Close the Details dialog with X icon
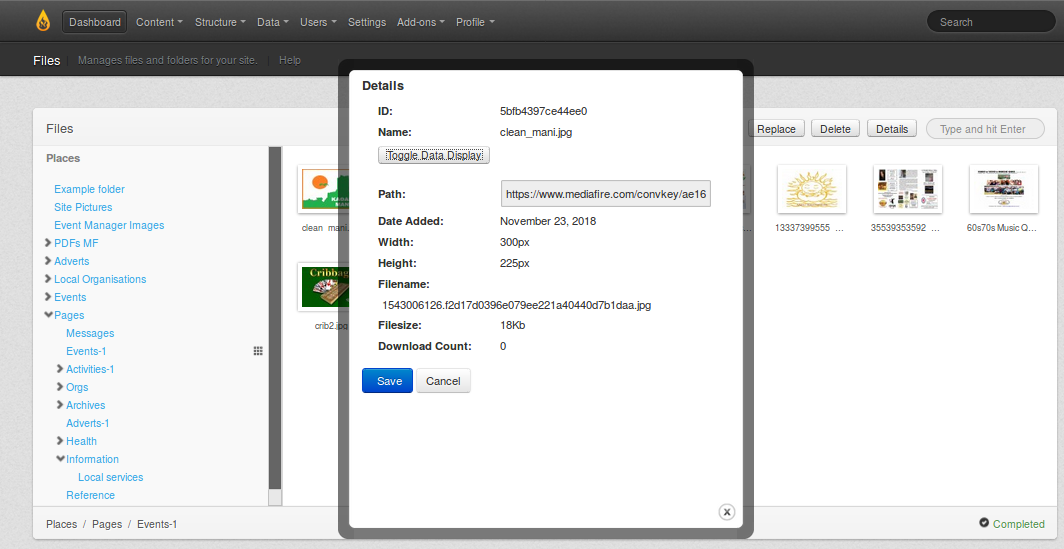1064x549 pixels. click(x=727, y=512)
